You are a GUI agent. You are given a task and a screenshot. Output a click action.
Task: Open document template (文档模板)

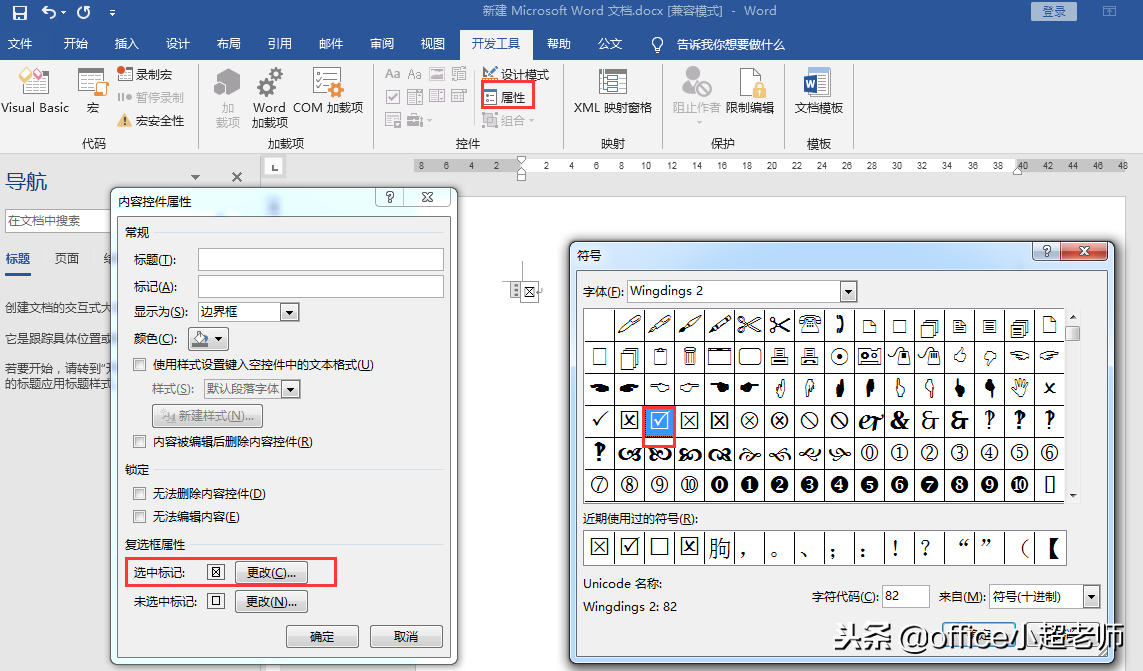(x=819, y=90)
